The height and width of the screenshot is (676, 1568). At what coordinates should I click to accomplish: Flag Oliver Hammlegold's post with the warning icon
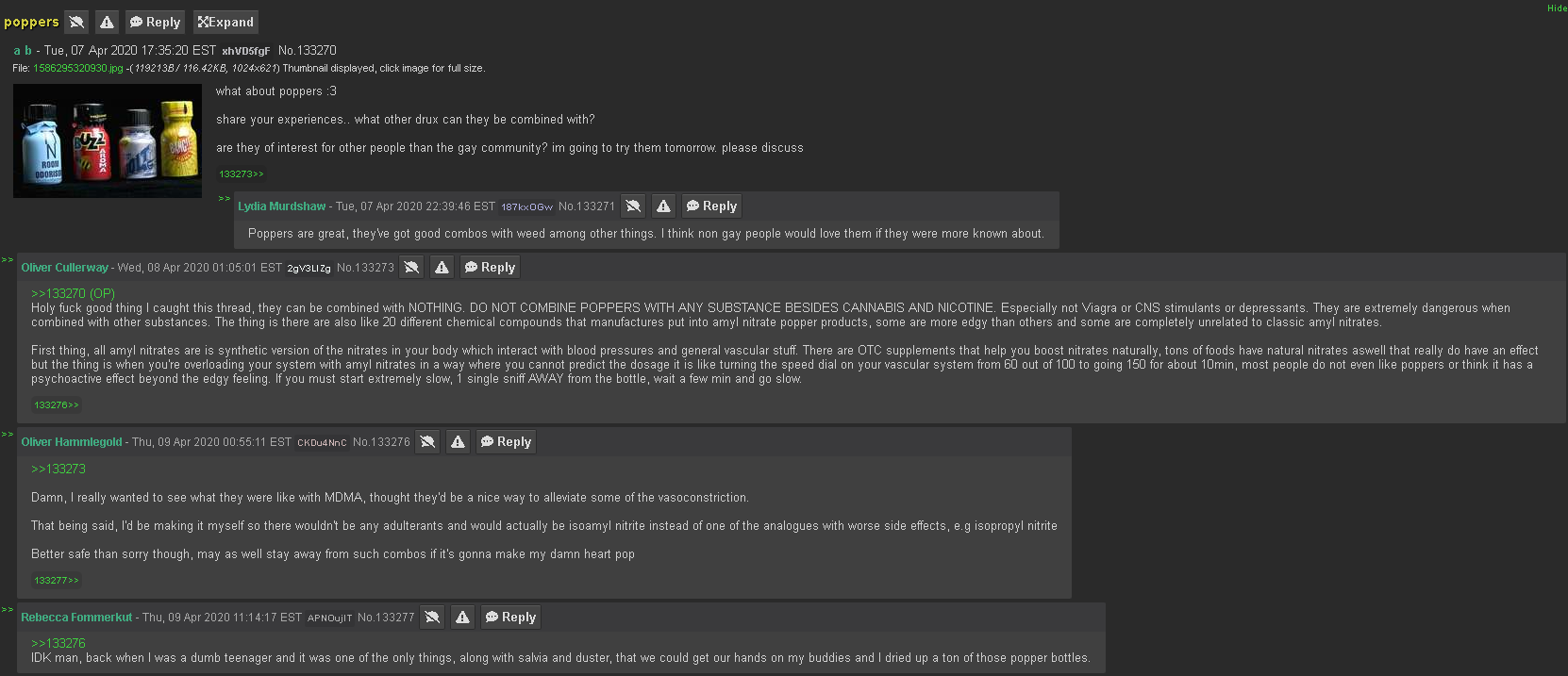[x=458, y=441]
